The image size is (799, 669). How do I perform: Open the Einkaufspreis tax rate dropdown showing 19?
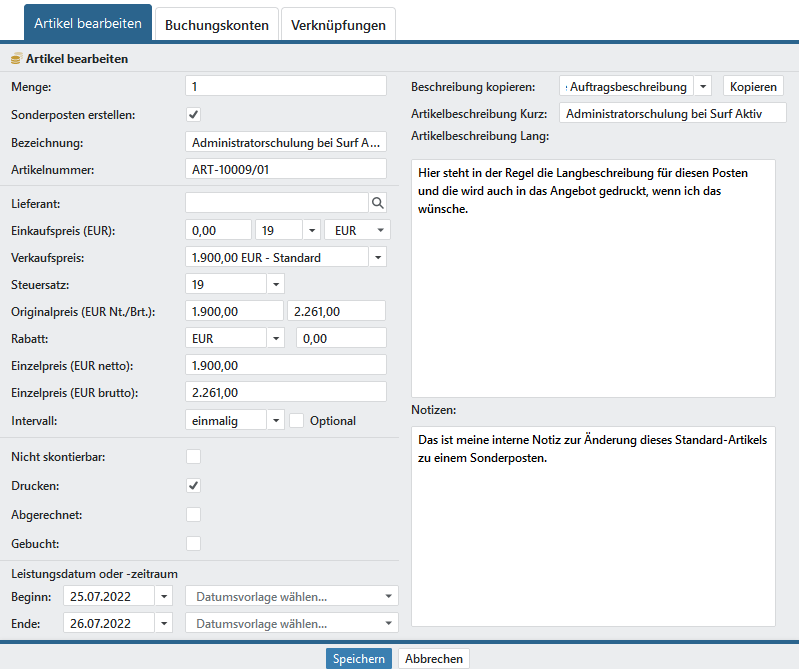pos(311,230)
